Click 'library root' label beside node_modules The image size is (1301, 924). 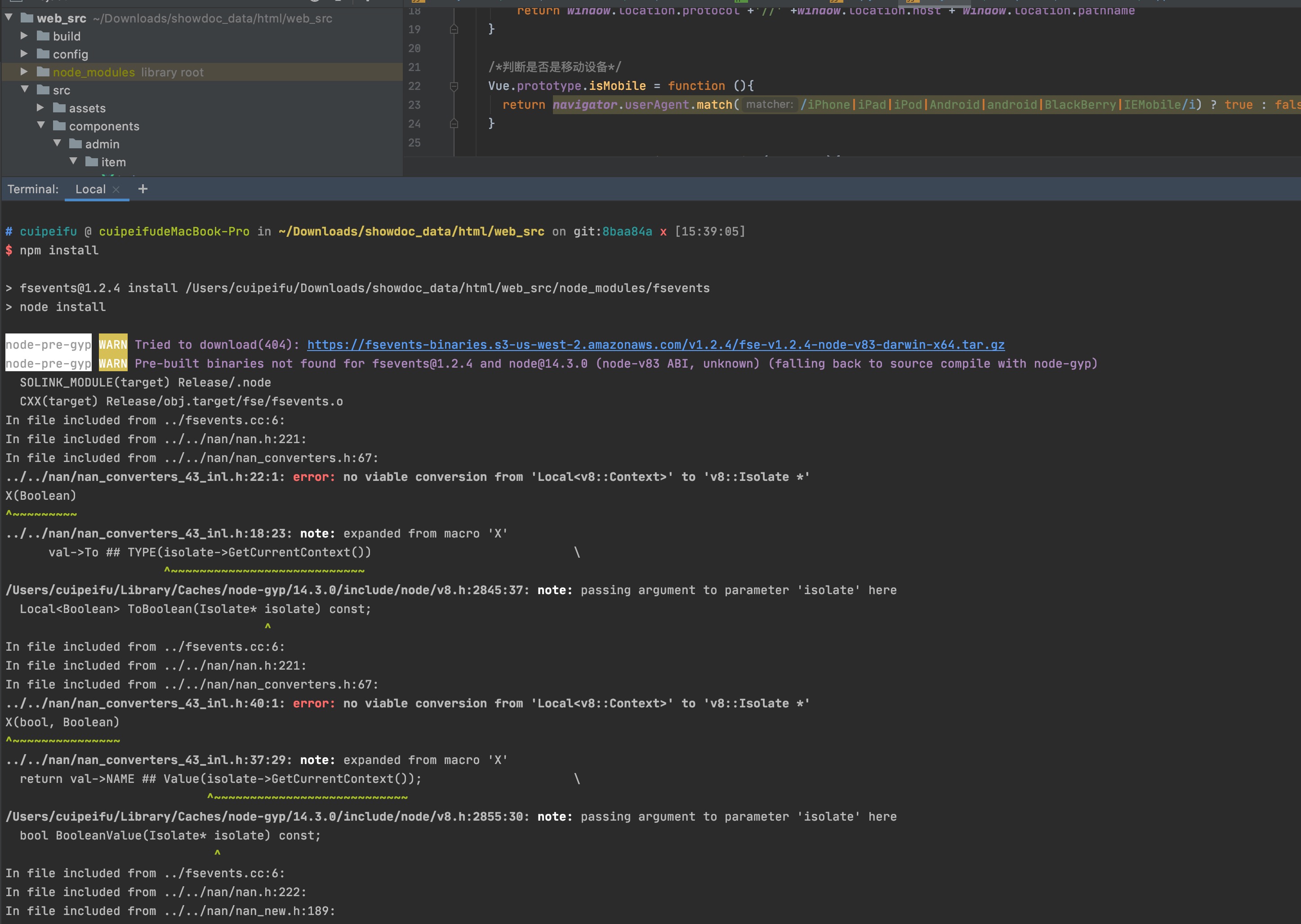coord(173,72)
